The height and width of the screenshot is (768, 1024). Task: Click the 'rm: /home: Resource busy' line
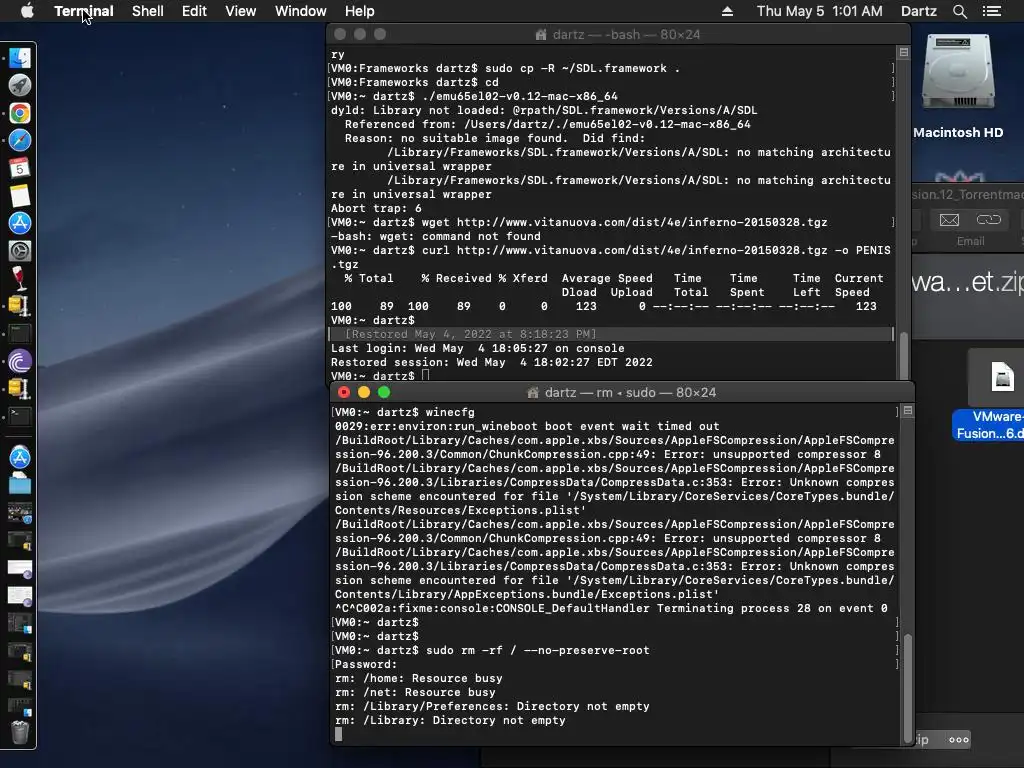[419, 679]
